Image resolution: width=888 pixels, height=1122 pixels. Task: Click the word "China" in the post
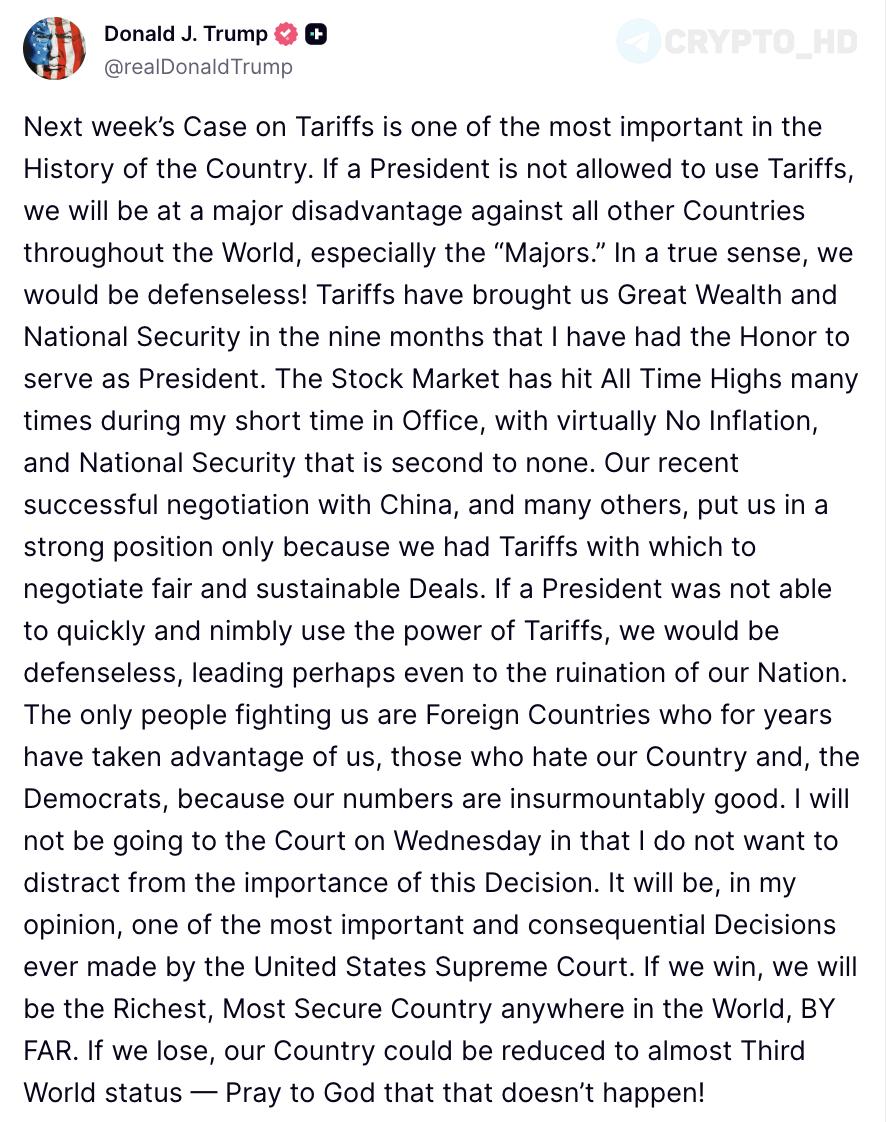pos(417,505)
